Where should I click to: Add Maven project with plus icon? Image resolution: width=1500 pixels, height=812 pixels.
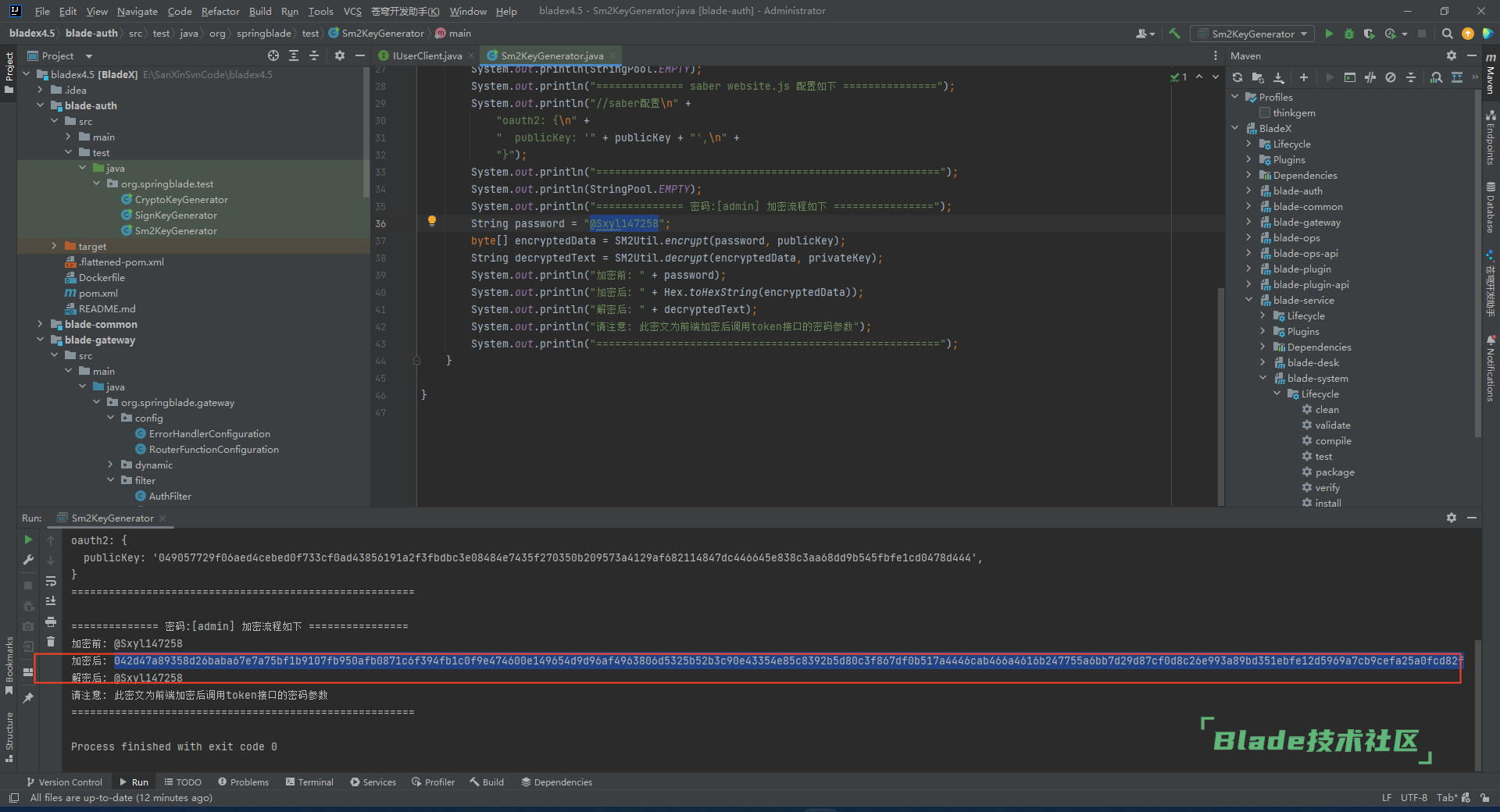tap(1303, 77)
